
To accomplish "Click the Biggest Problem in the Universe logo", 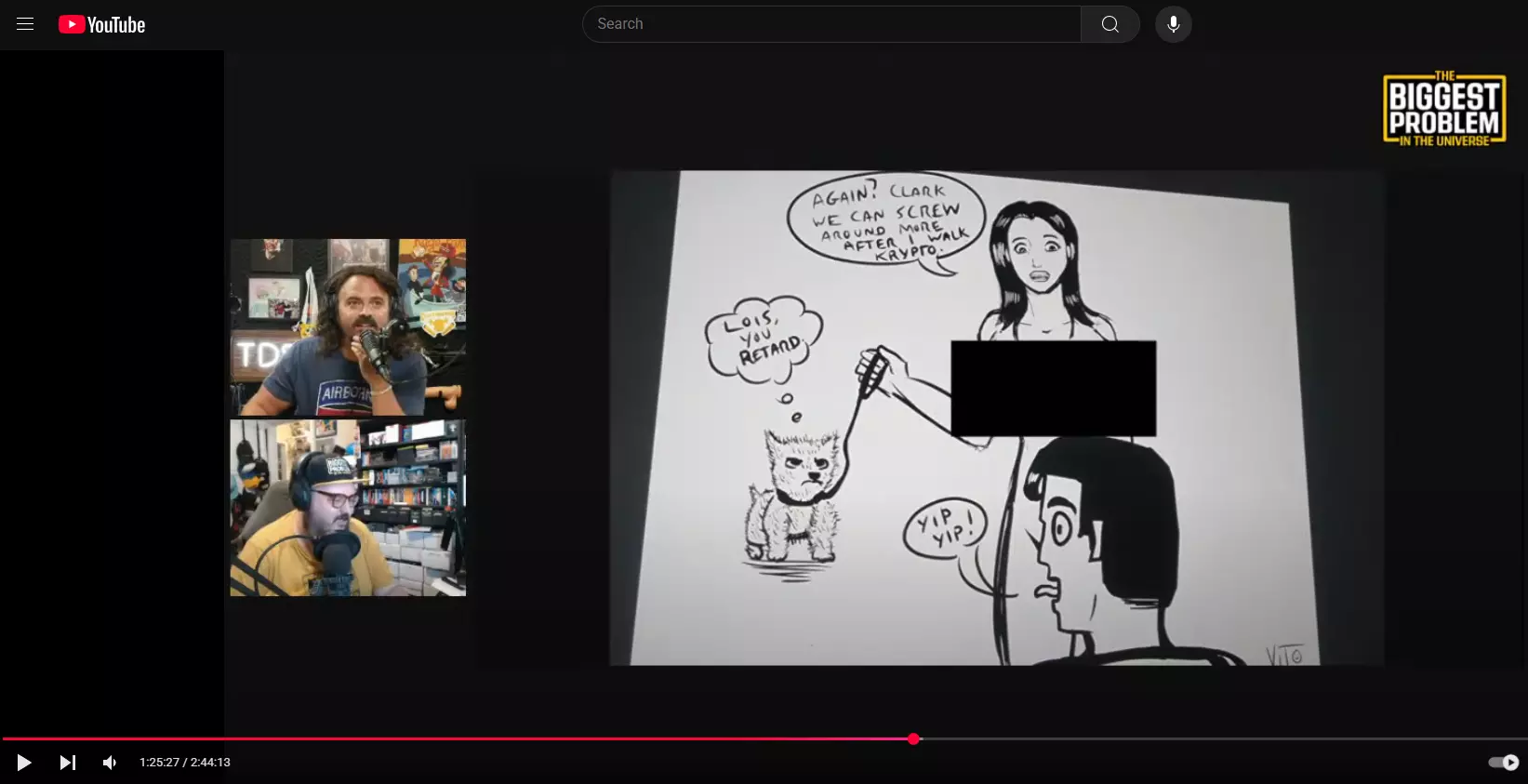I will (x=1444, y=109).
